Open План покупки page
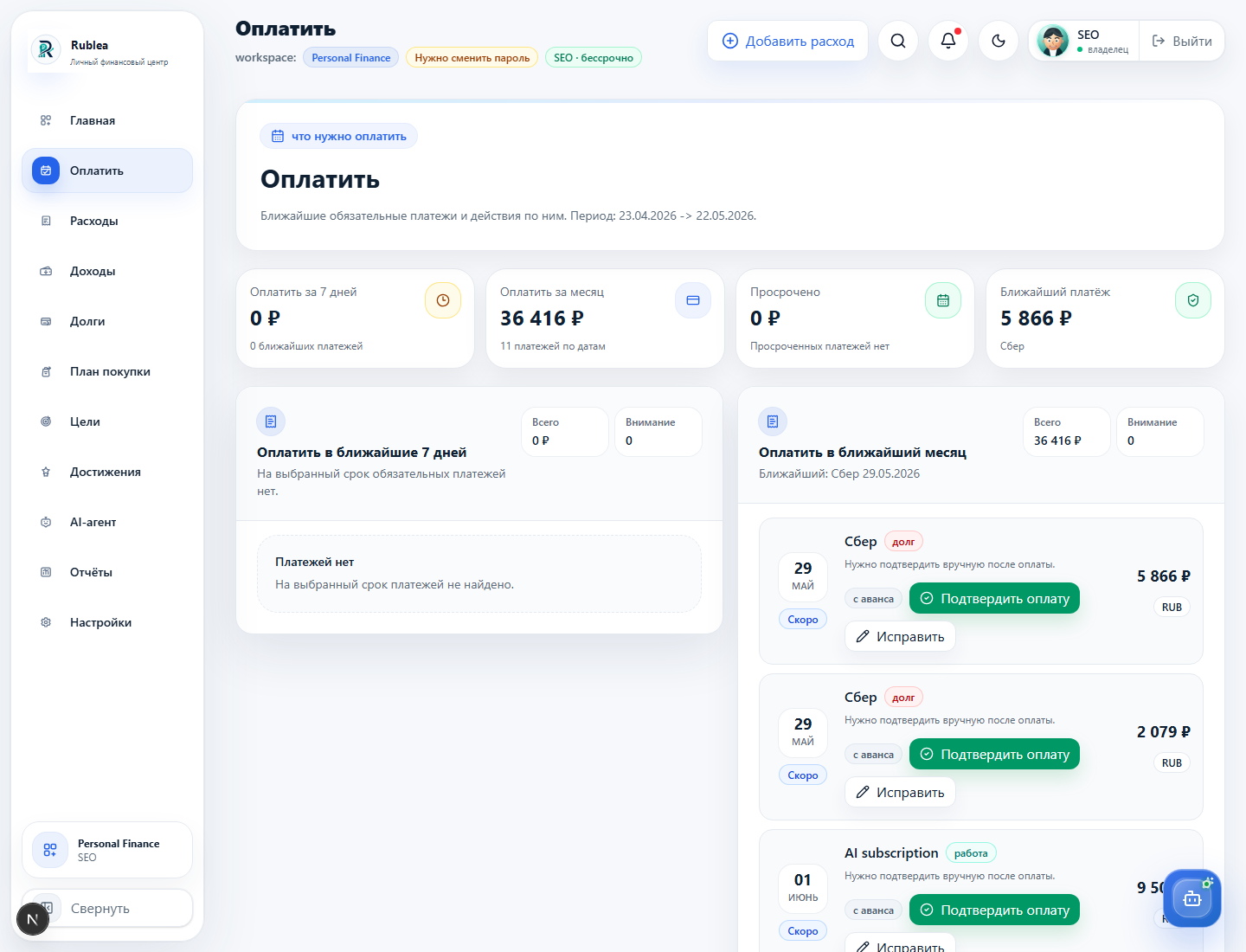Viewport: 1246px width, 952px height. coord(107,371)
